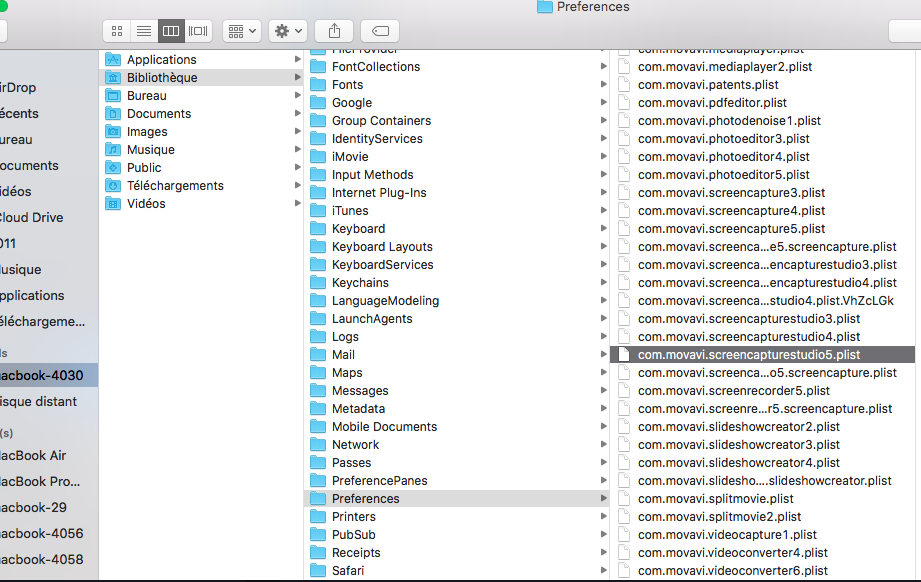Switch to list view in toolbar
Image resolution: width=921 pixels, height=582 pixels.
(x=144, y=31)
